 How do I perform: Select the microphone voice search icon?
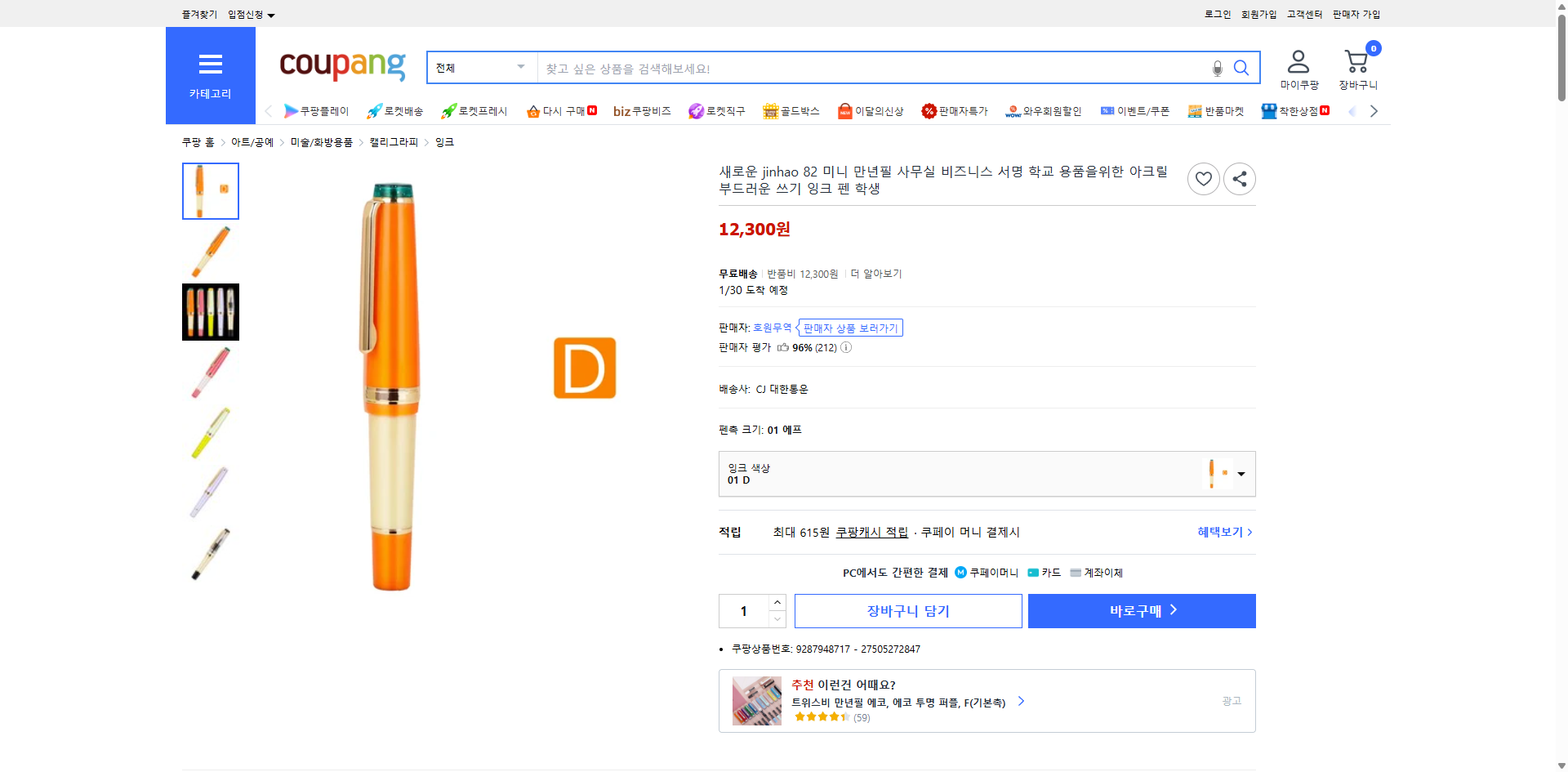pyautogui.click(x=1216, y=69)
